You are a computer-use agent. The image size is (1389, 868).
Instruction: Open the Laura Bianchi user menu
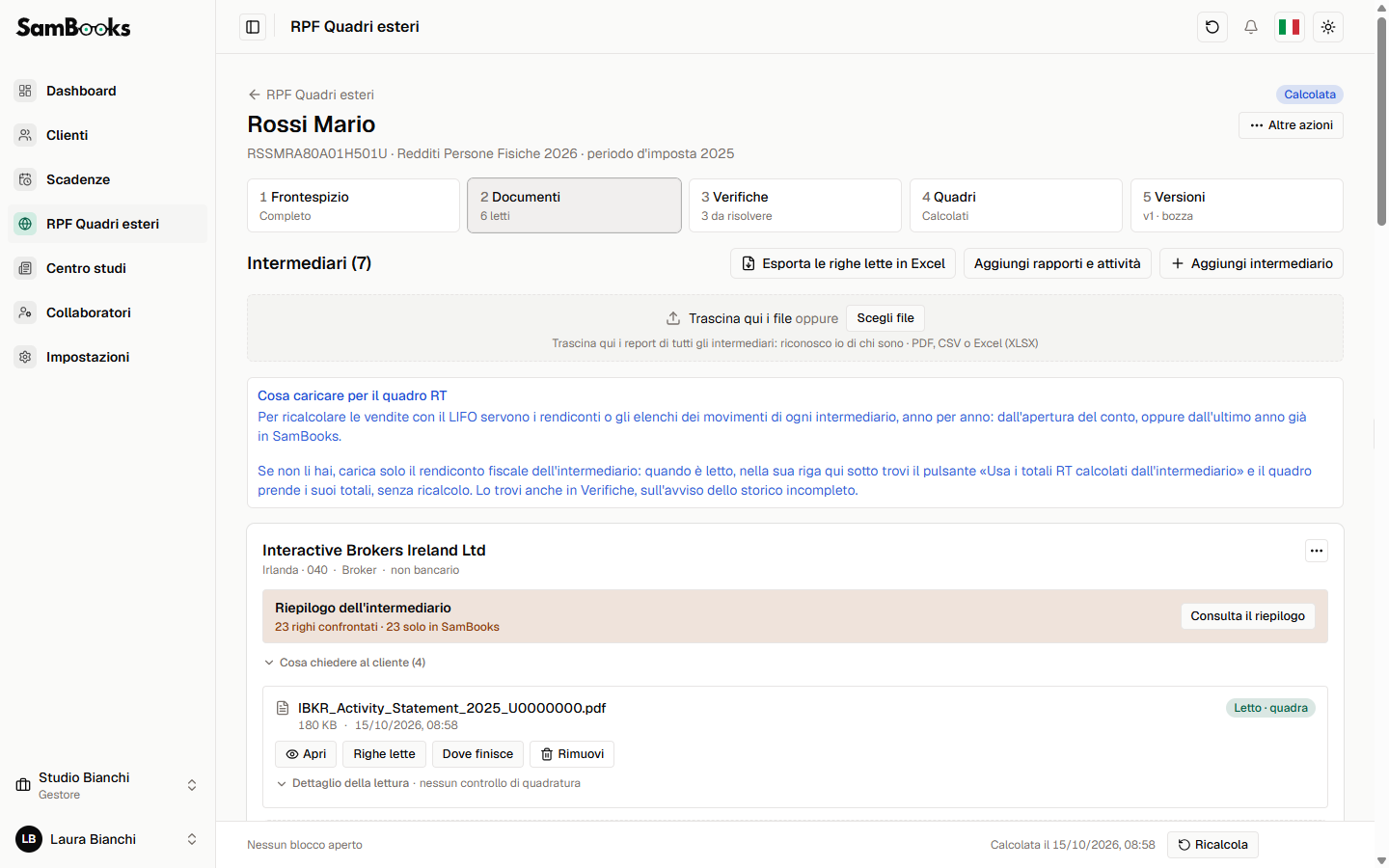(107, 839)
